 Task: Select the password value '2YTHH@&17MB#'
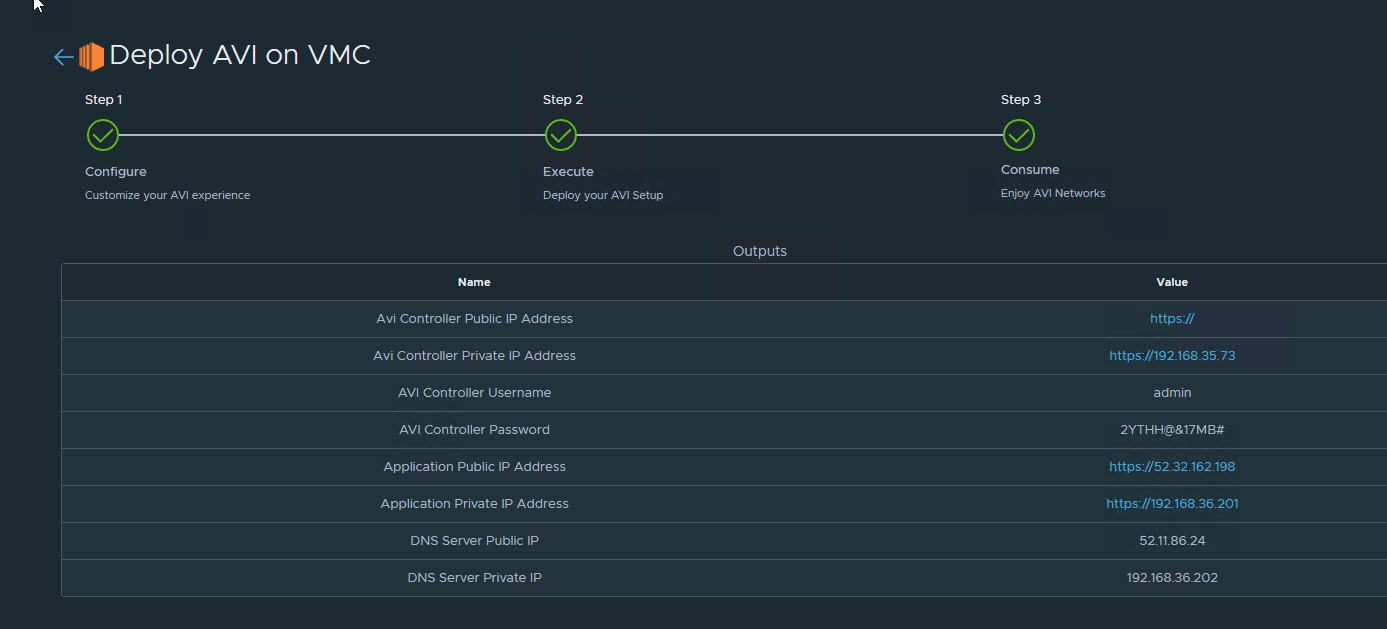pyautogui.click(x=1172, y=430)
